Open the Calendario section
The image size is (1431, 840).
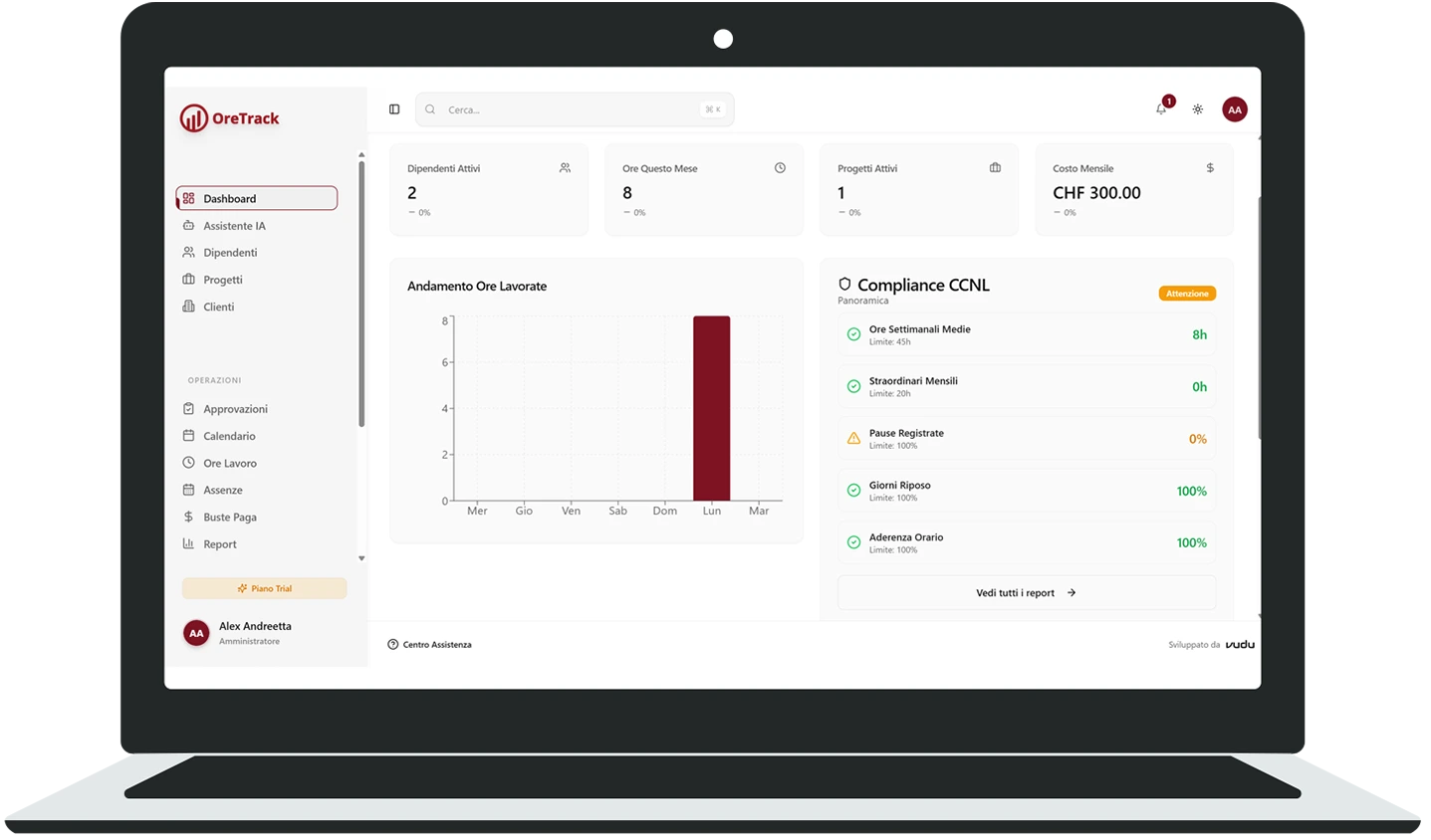pyautogui.click(x=229, y=436)
